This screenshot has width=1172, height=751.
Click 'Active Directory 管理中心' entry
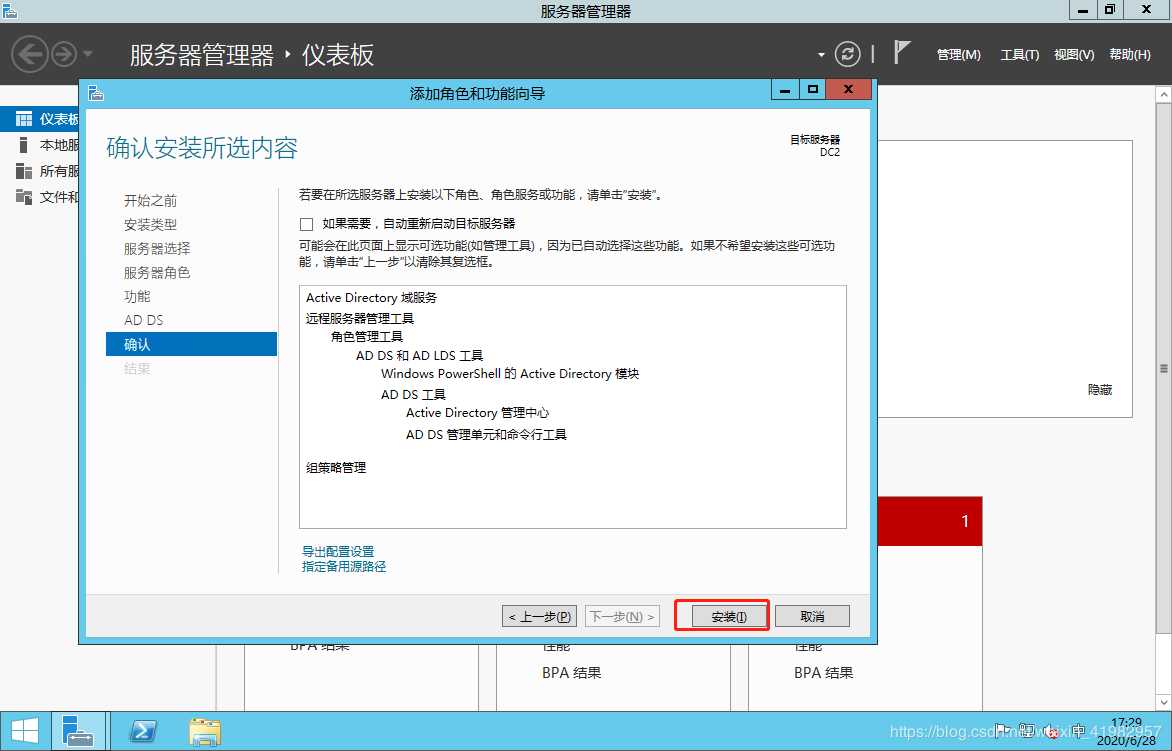478,412
